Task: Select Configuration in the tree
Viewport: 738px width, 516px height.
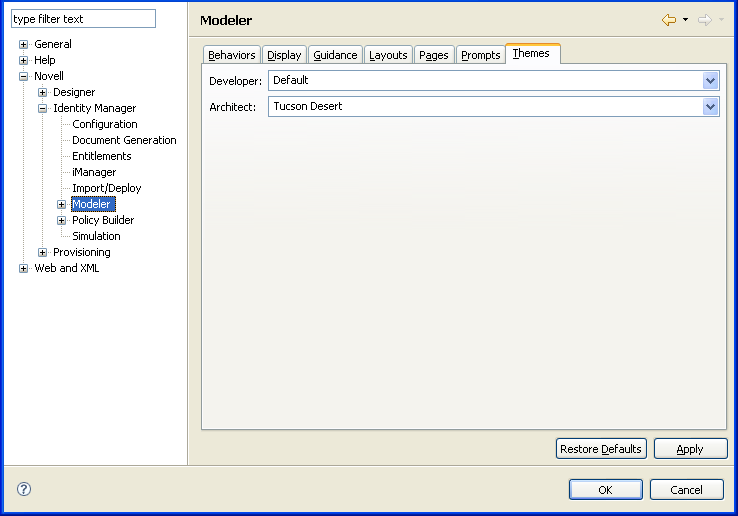Action: click(105, 124)
